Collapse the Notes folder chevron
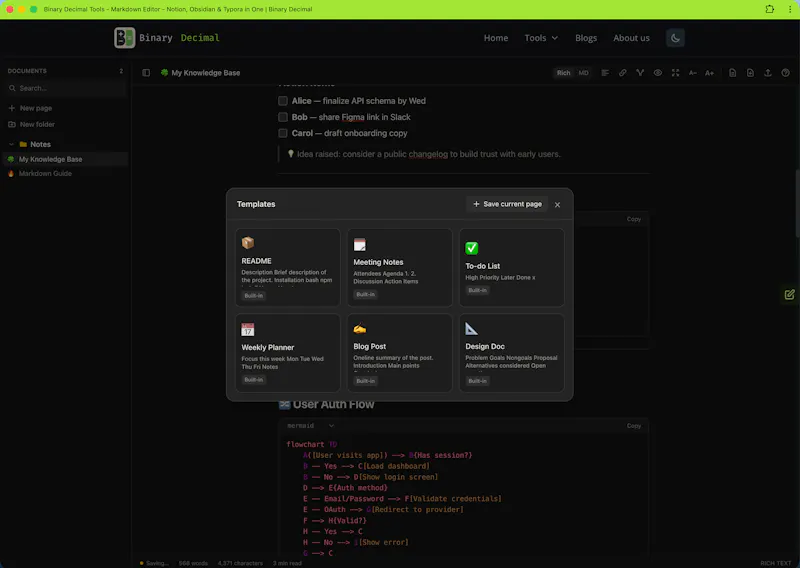This screenshot has height=568, width=800. click(x=11, y=144)
